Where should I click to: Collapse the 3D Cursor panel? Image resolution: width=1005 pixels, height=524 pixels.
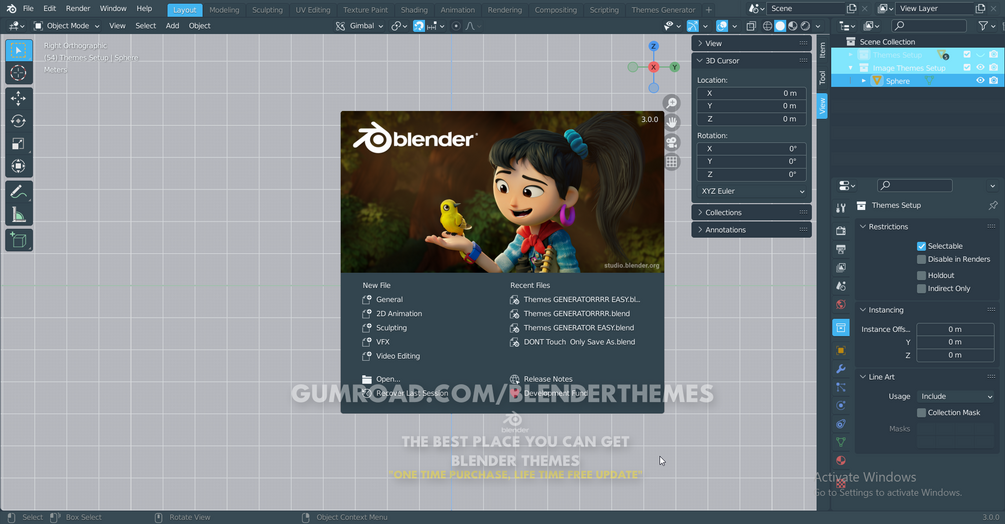[x=751, y=61]
